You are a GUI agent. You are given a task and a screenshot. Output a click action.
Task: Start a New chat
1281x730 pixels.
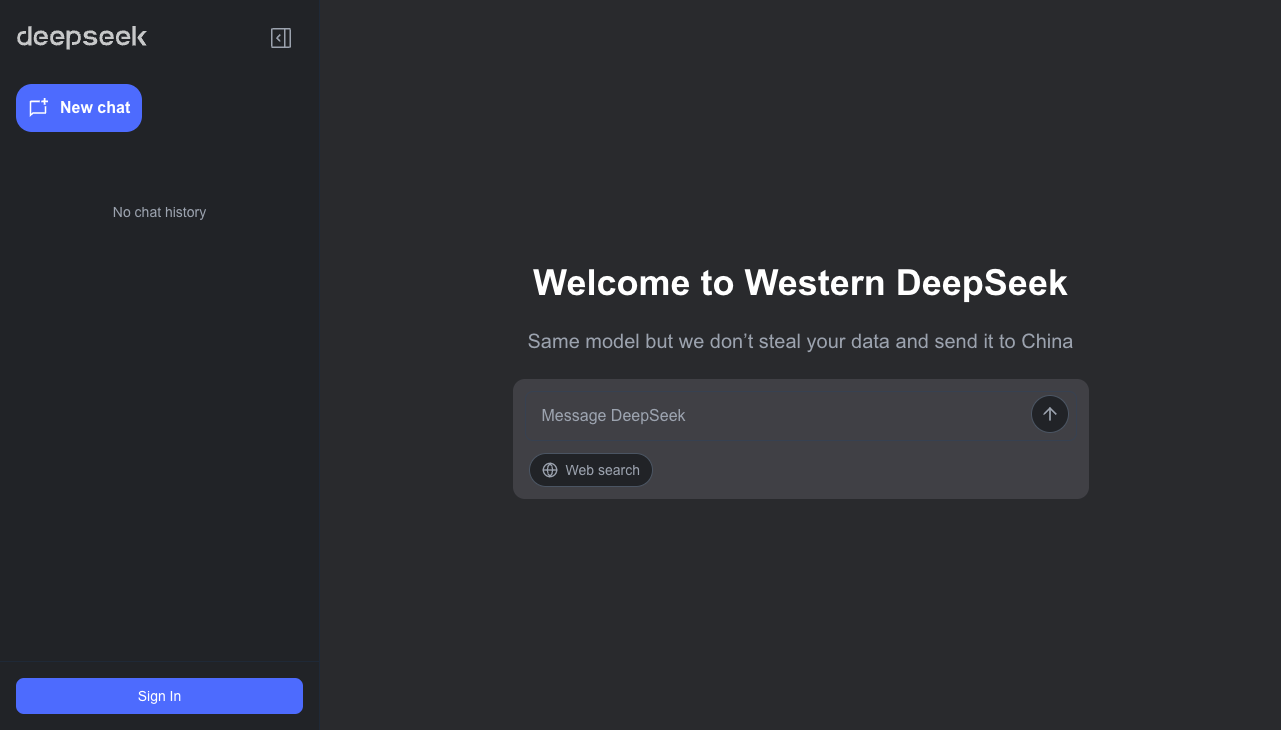pyautogui.click(x=79, y=108)
